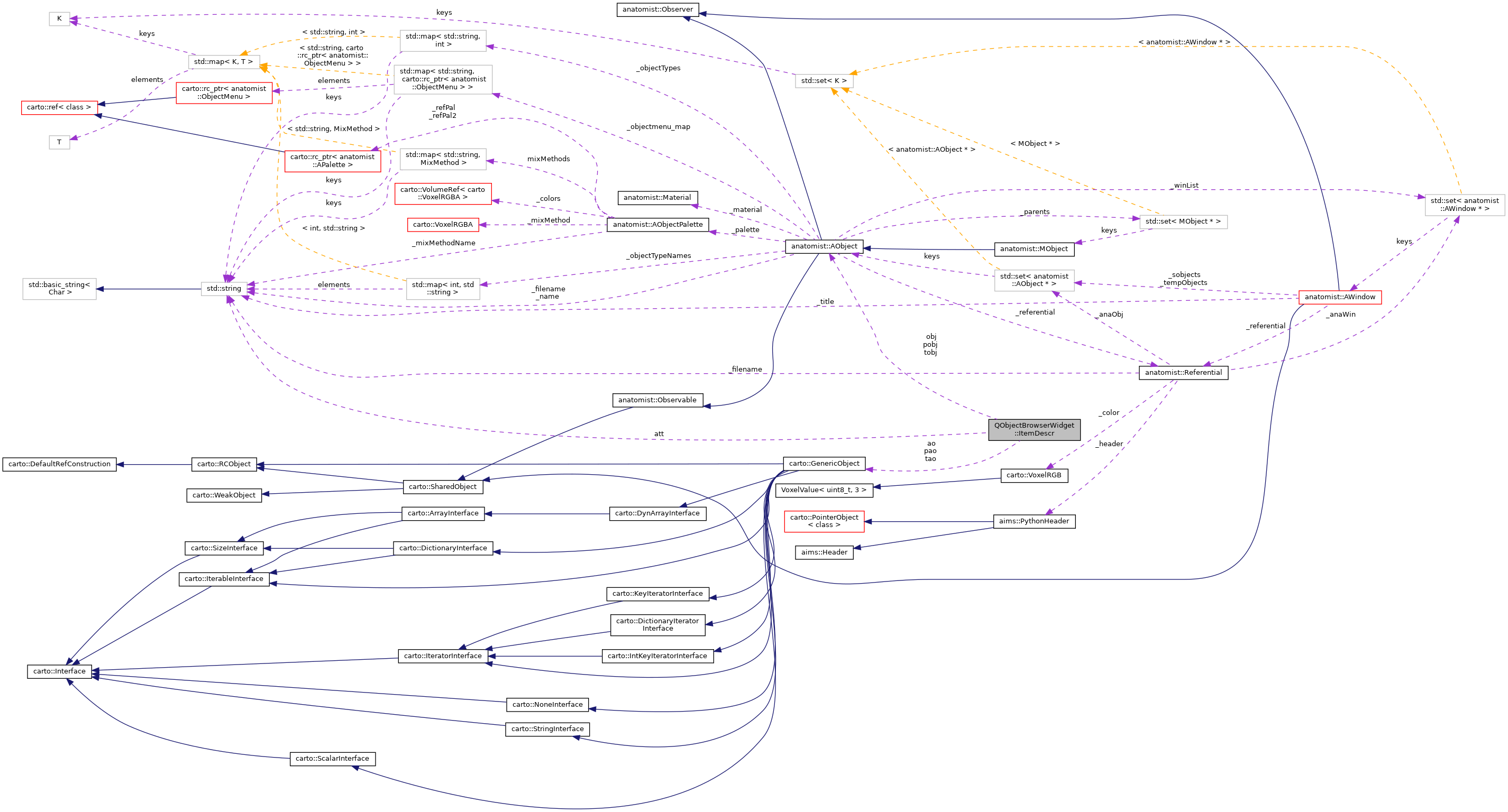Viewport: 1508px width, 812px height.
Task: Click the std::set< anatomist::AWindow * > node
Action: coord(1464,205)
